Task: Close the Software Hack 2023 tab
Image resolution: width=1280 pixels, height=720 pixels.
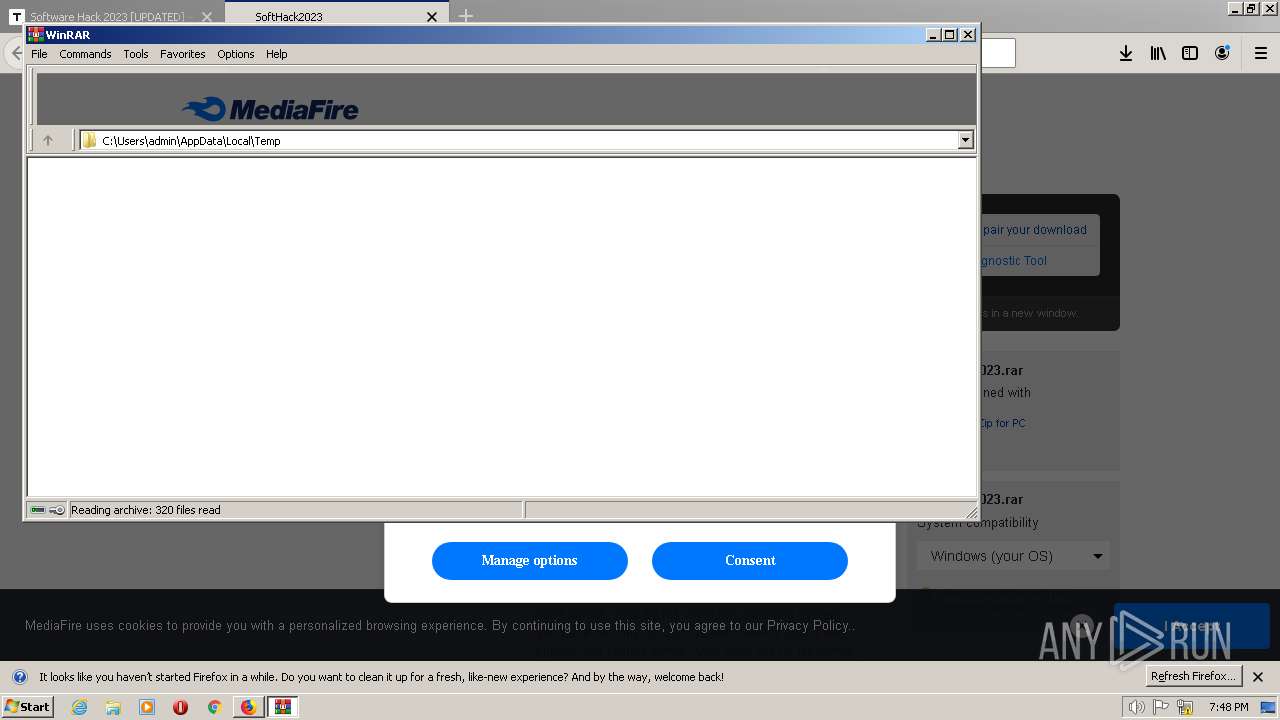Action: pyautogui.click(x=207, y=16)
